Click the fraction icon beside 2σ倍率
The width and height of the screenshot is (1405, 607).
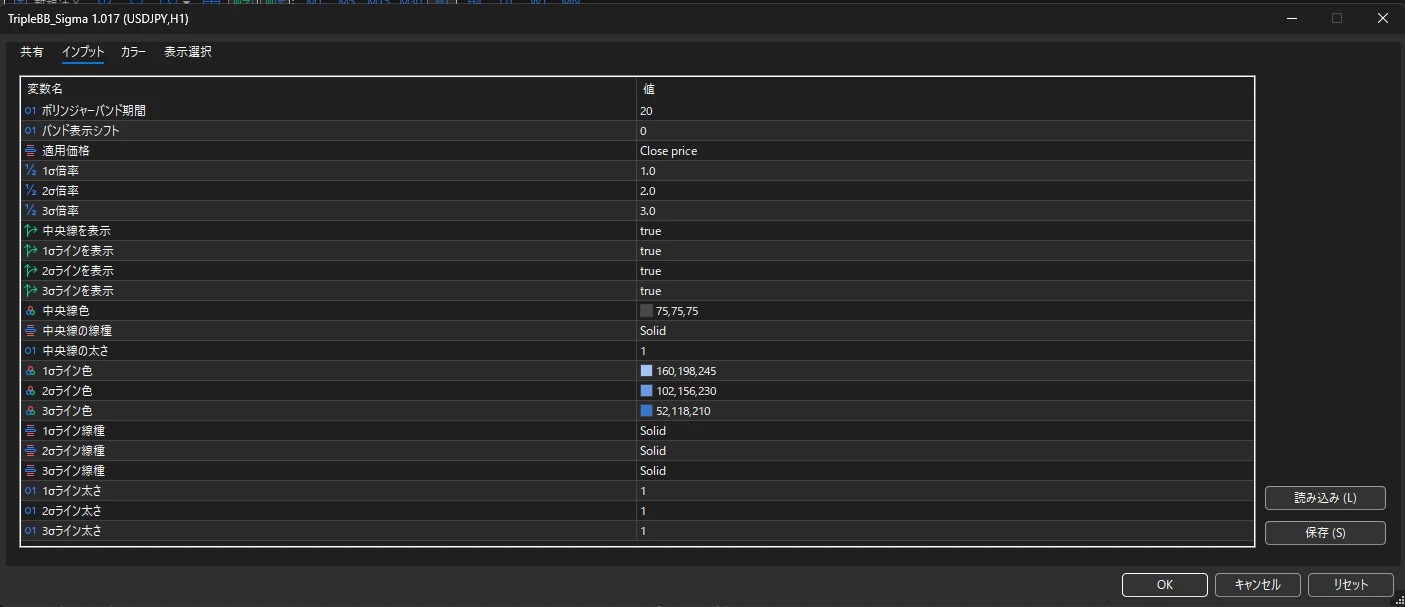click(x=30, y=191)
